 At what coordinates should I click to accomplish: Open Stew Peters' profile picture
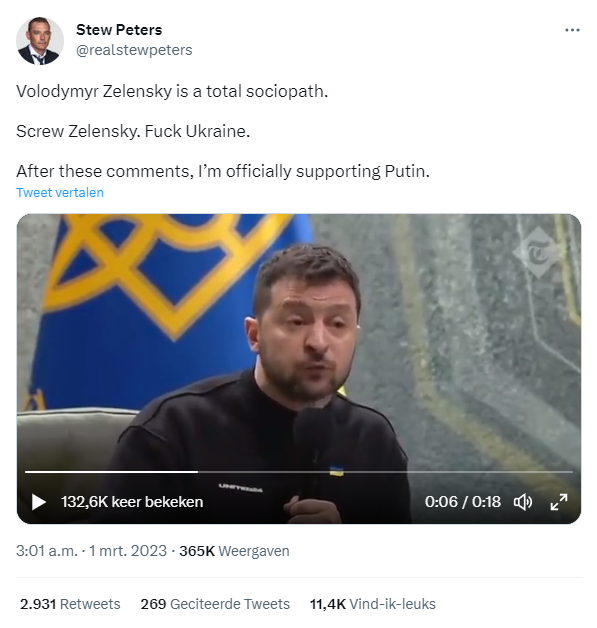click(40, 41)
